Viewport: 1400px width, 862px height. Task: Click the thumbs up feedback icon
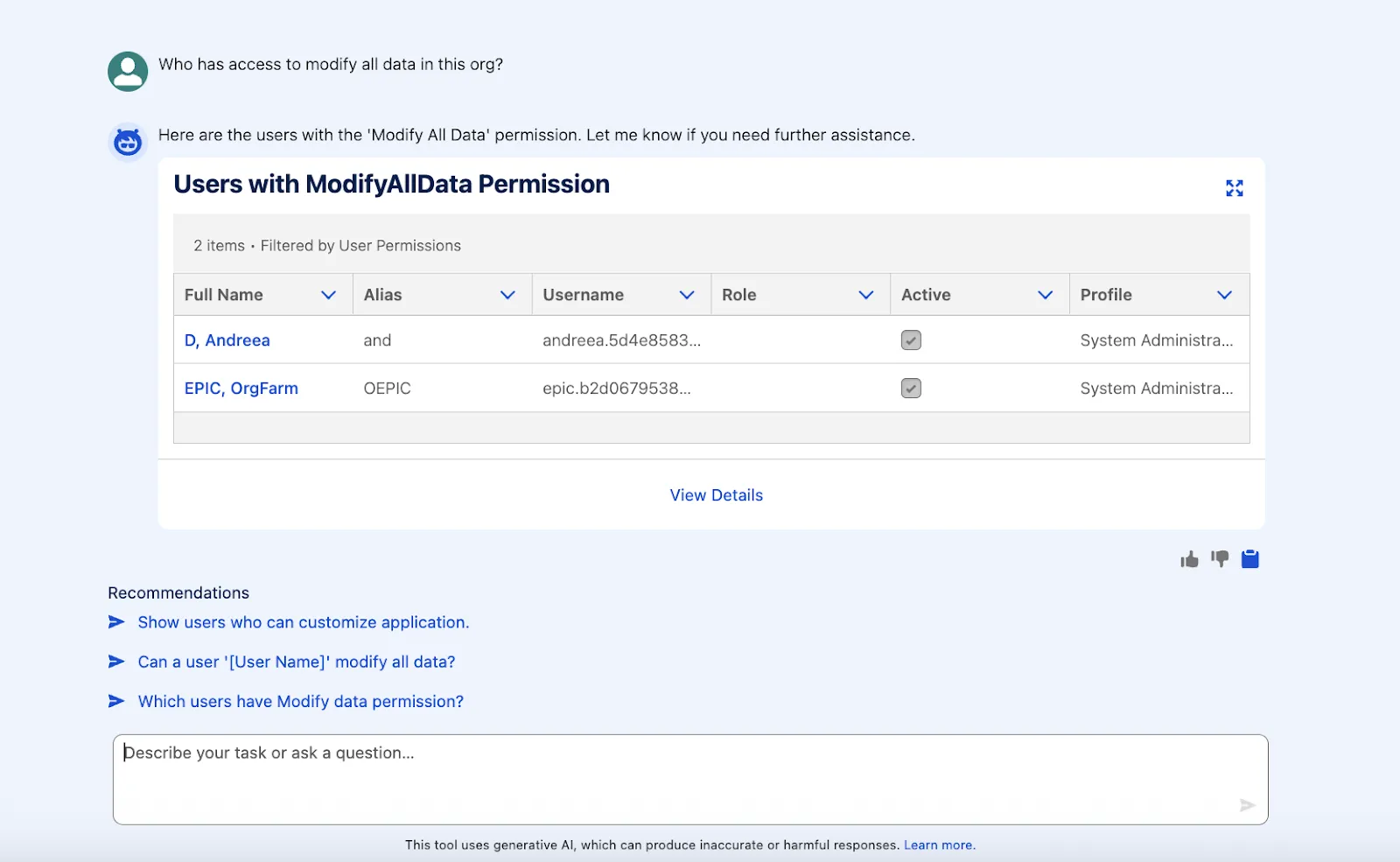[1189, 559]
